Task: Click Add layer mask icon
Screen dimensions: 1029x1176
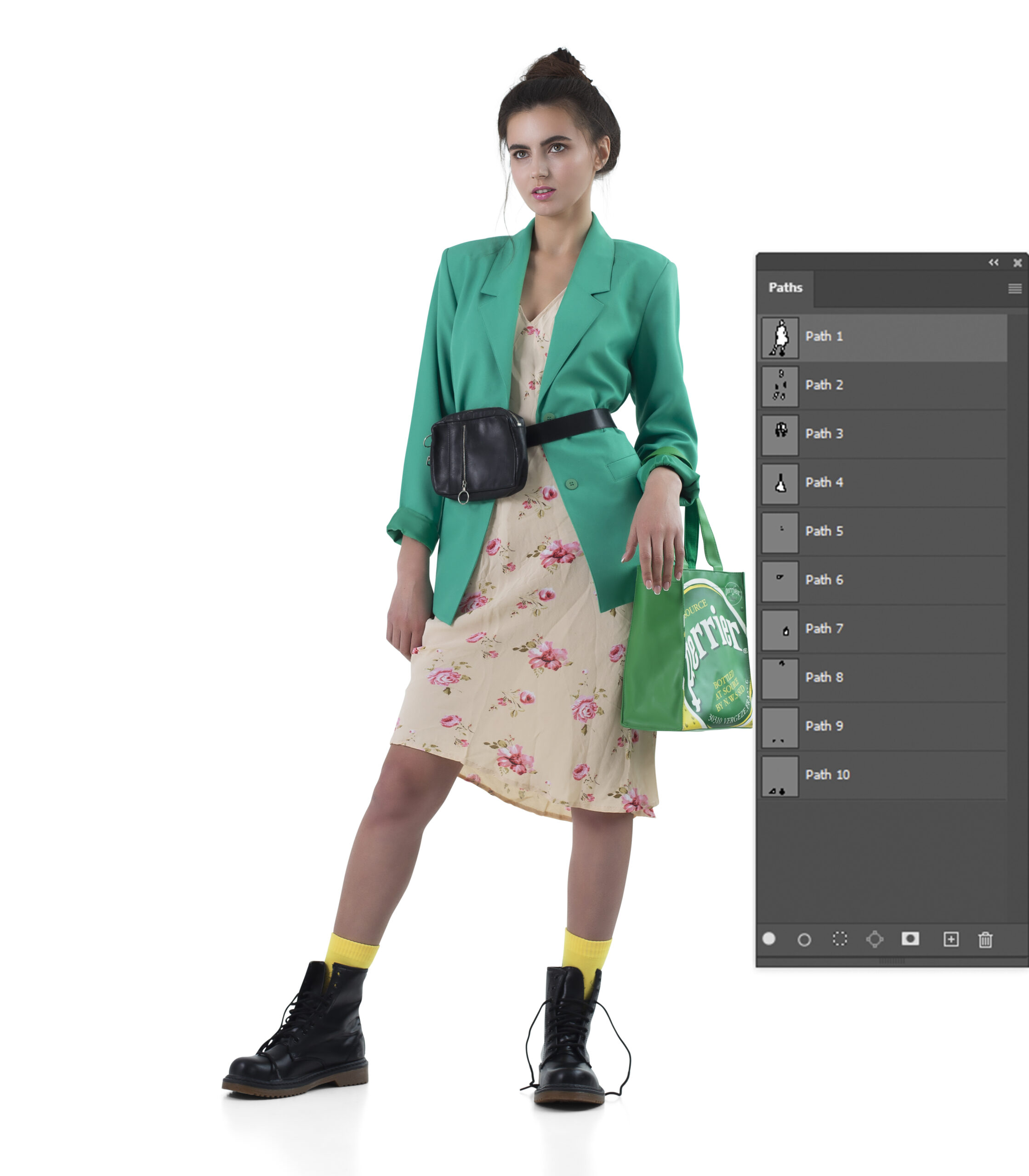Action: (x=910, y=939)
